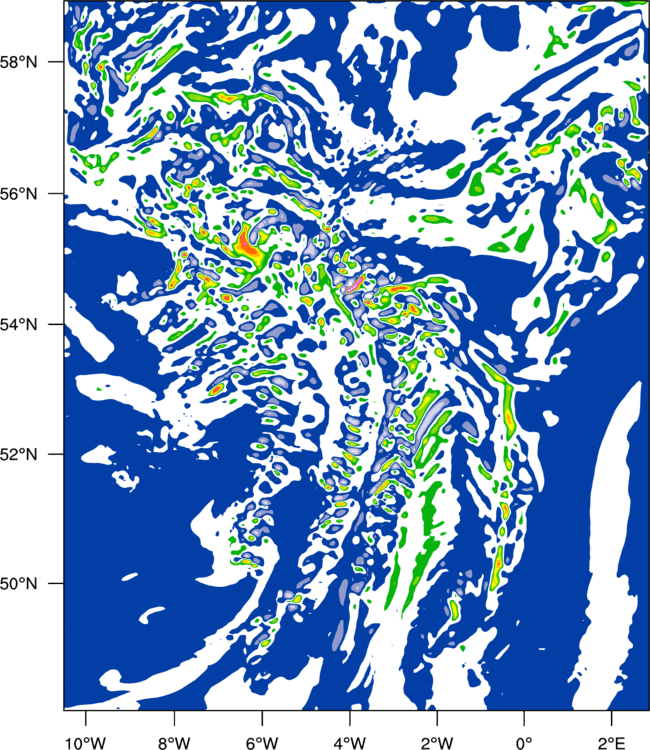Click the 6°W longitude label
Image resolution: width=650 pixels, height=750 pixels.
(x=262, y=743)
